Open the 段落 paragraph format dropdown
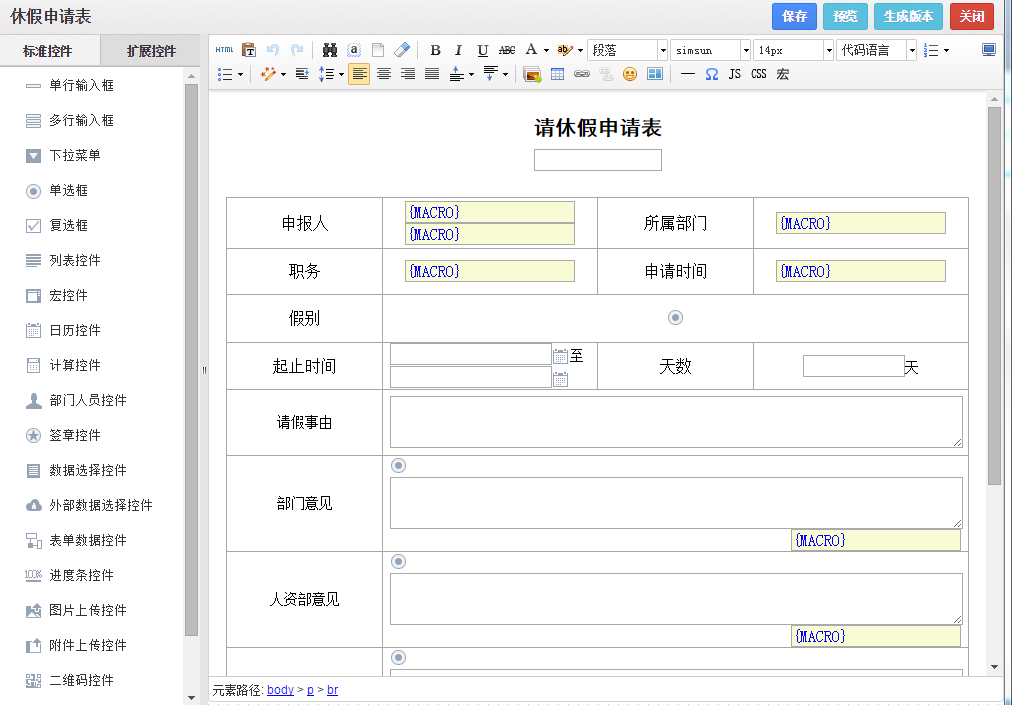1012x705 pixels. [x=627, y=50]
